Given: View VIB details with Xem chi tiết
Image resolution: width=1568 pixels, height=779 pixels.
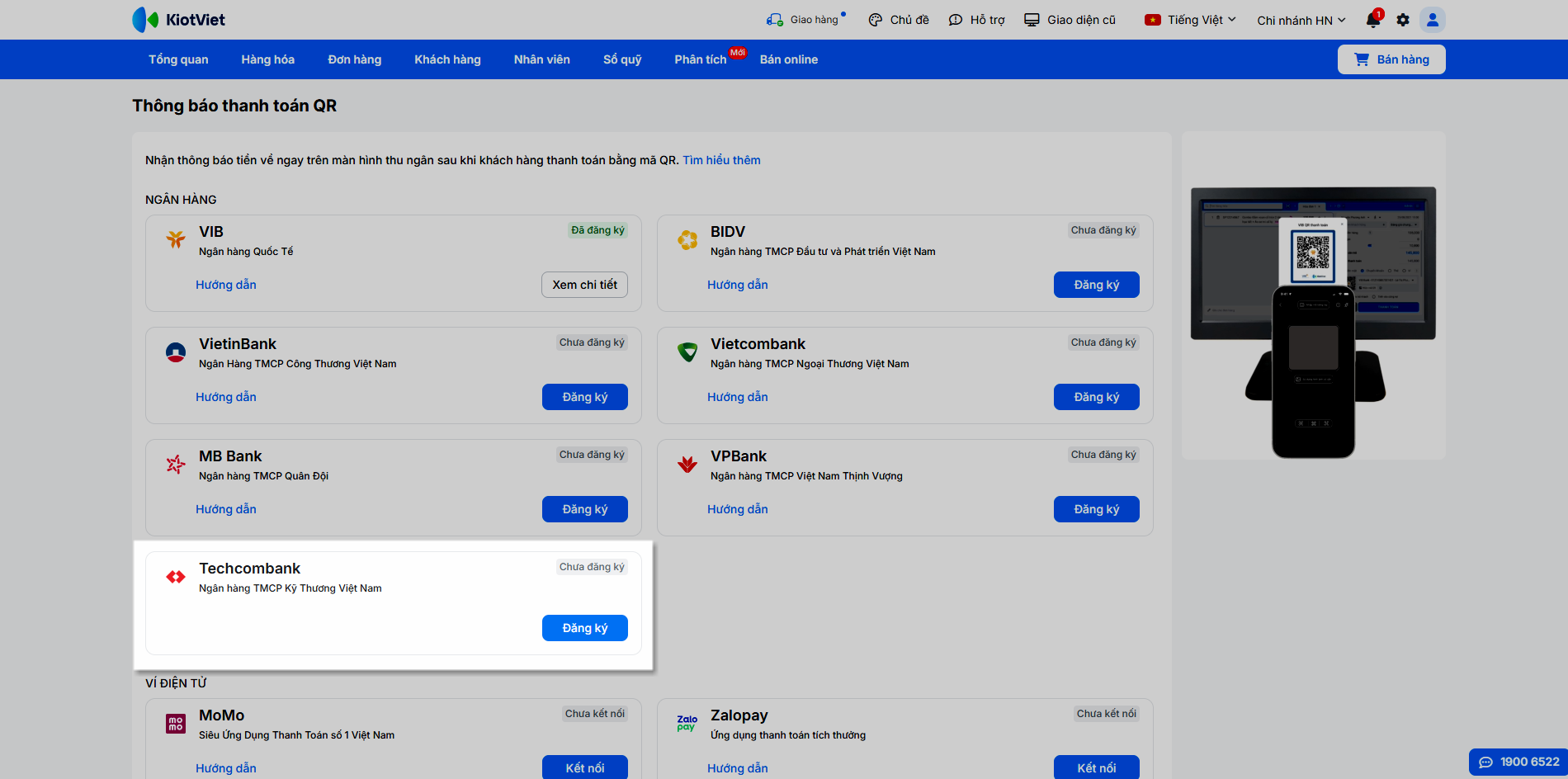Looking at the screenshot, I should point(585,285).
